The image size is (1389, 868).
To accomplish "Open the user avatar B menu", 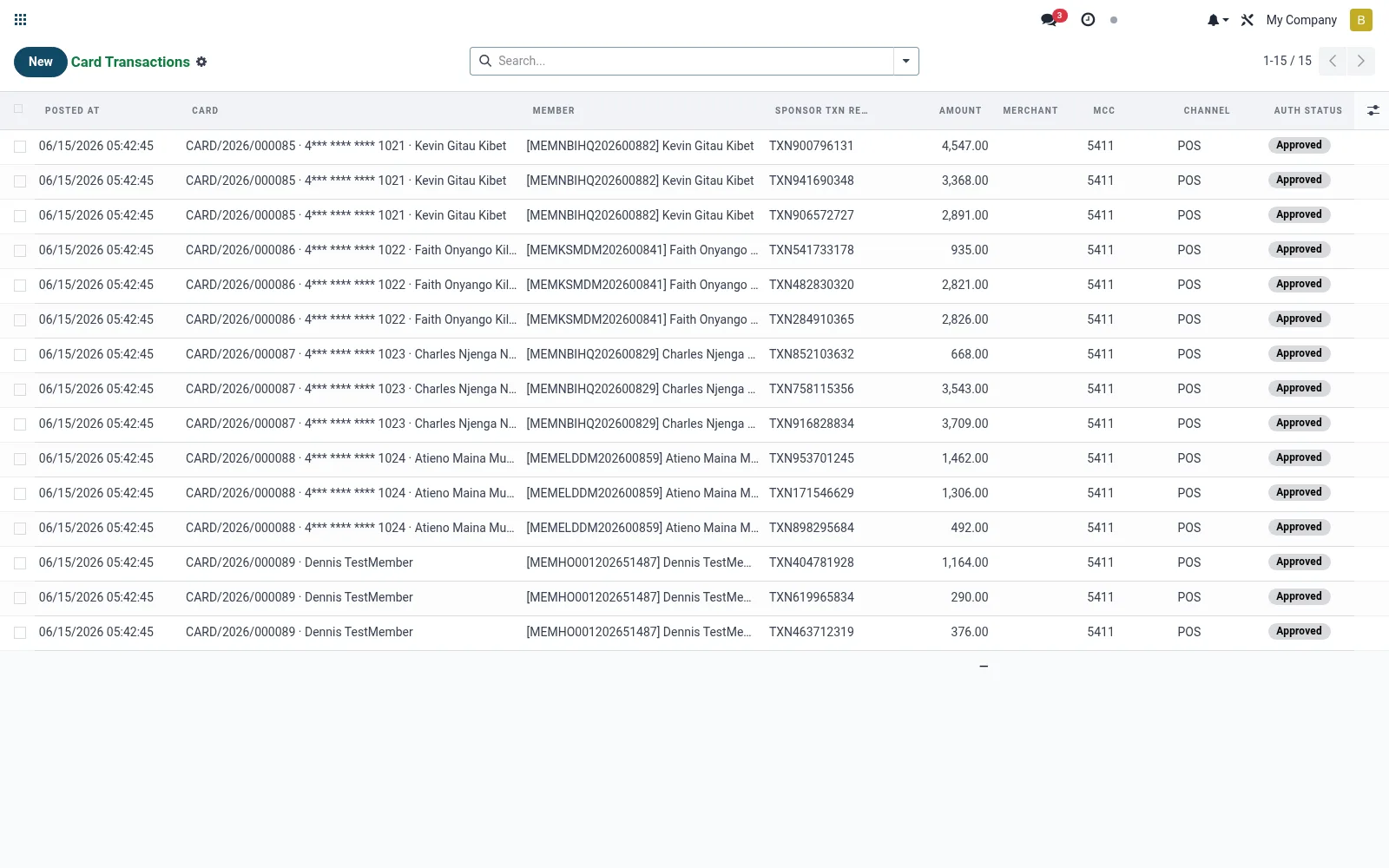I will pos(1360,20).
